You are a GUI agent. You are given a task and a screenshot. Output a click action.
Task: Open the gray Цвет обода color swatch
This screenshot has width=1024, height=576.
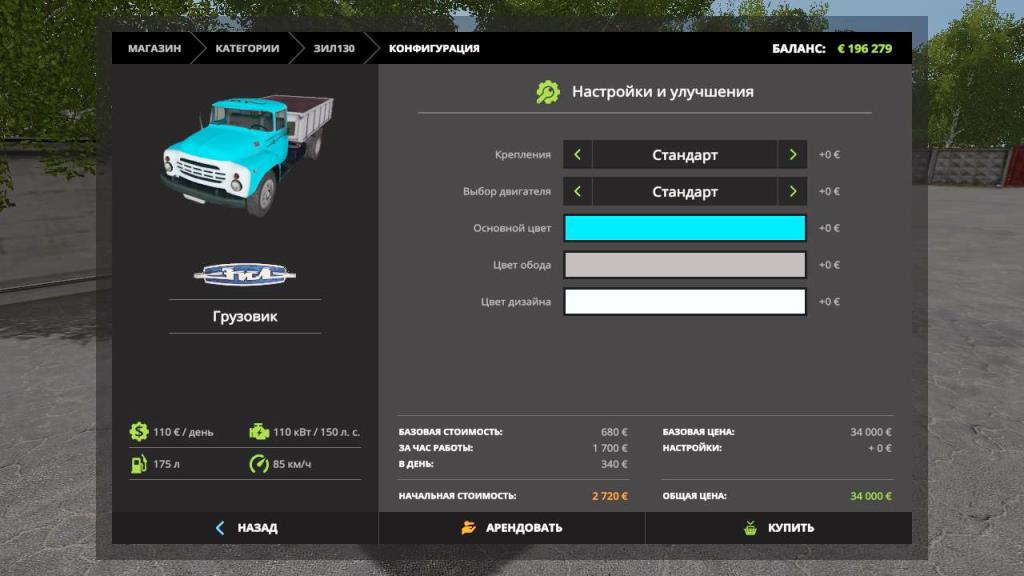click(x=685, y=265)
